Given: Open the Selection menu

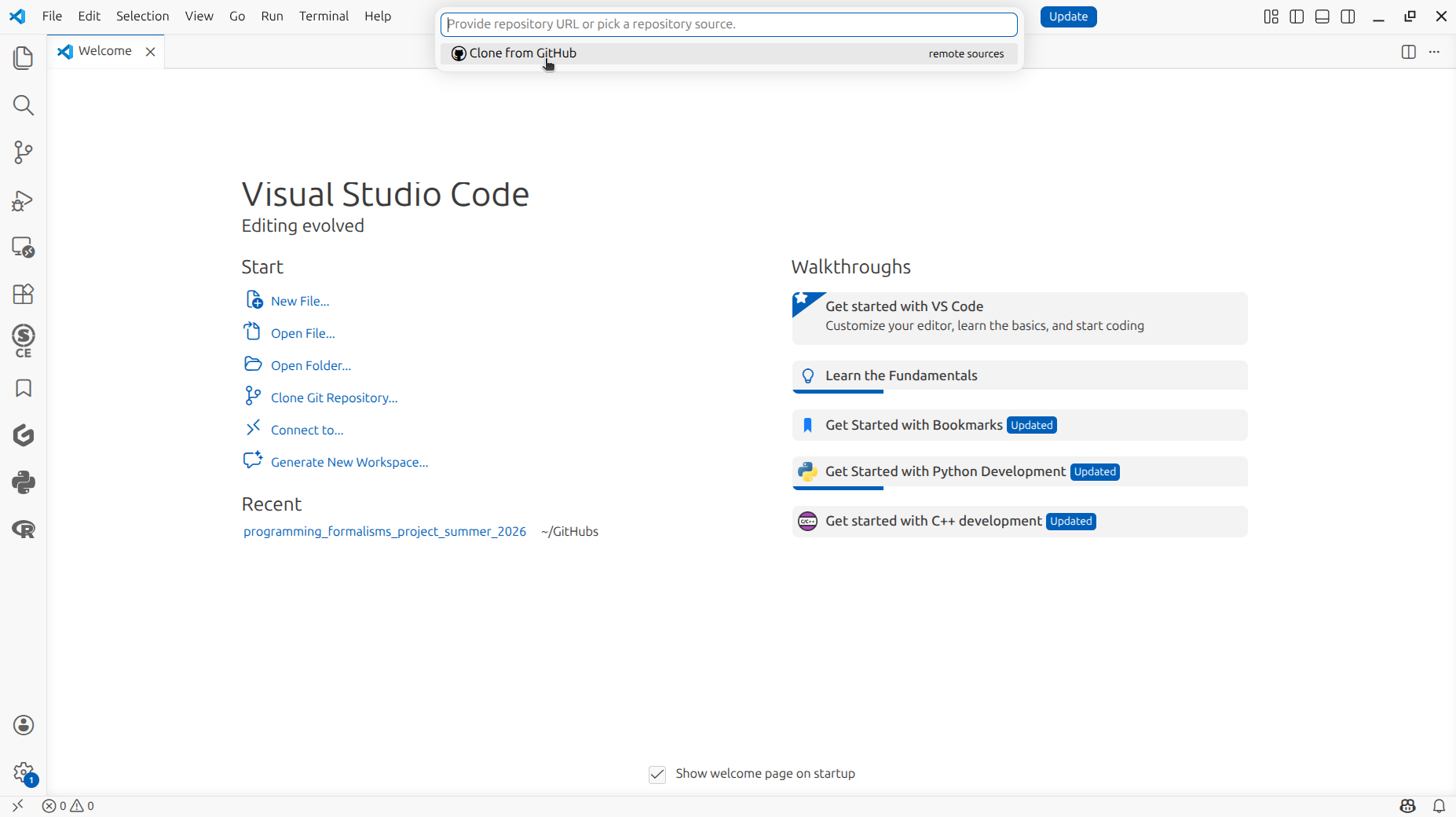Looking at the screenshot, I should click(143, 16).
